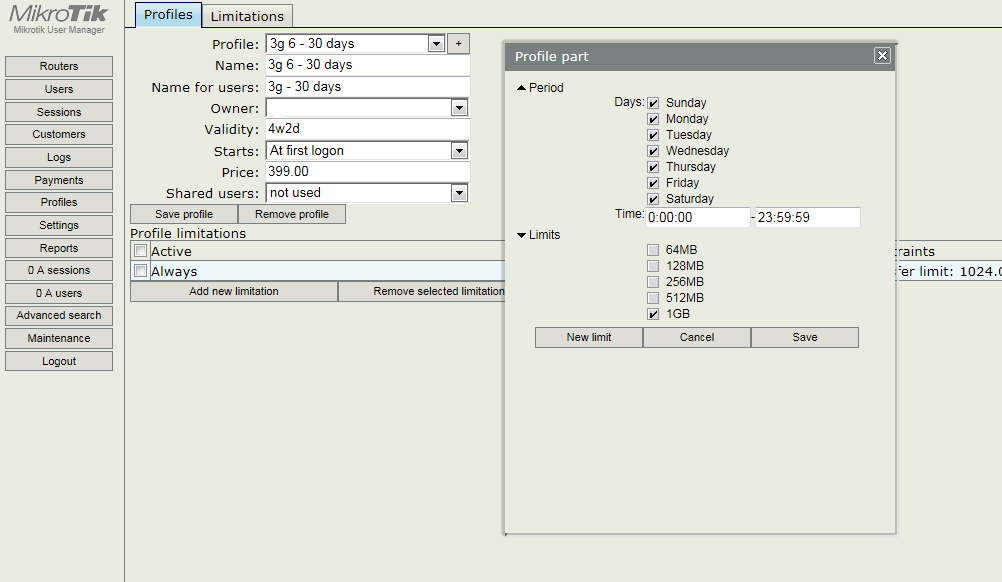Open the Profile dropdown list
The width and height of the screenshot is (1002, 582).
pos(435,43)
